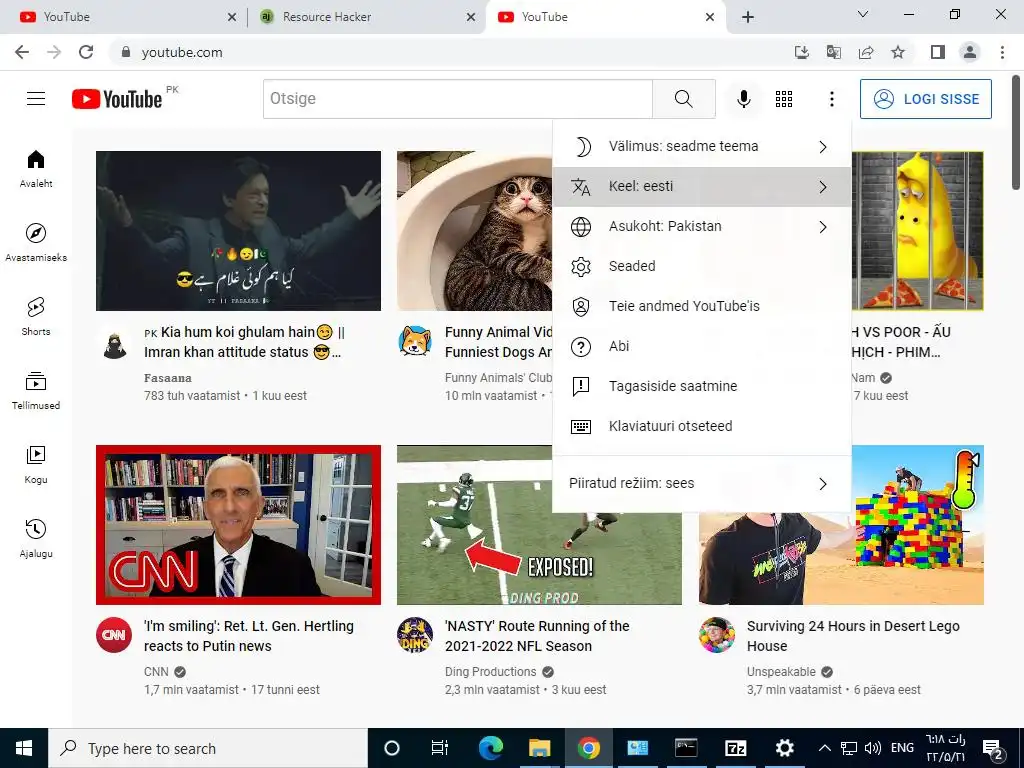Open the hamburger guide menu
Screen dimensions: 1024x768
tap(36, 99)
